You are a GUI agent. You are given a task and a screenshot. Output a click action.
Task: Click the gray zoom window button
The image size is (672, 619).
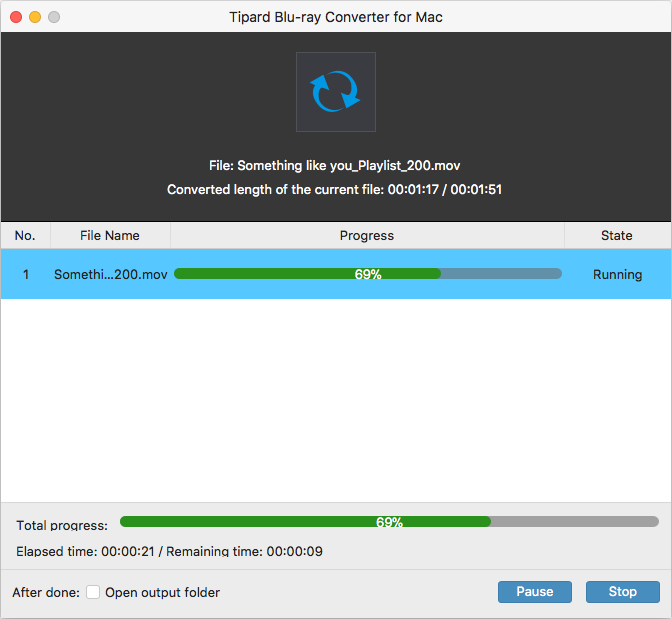pos(54,17)
